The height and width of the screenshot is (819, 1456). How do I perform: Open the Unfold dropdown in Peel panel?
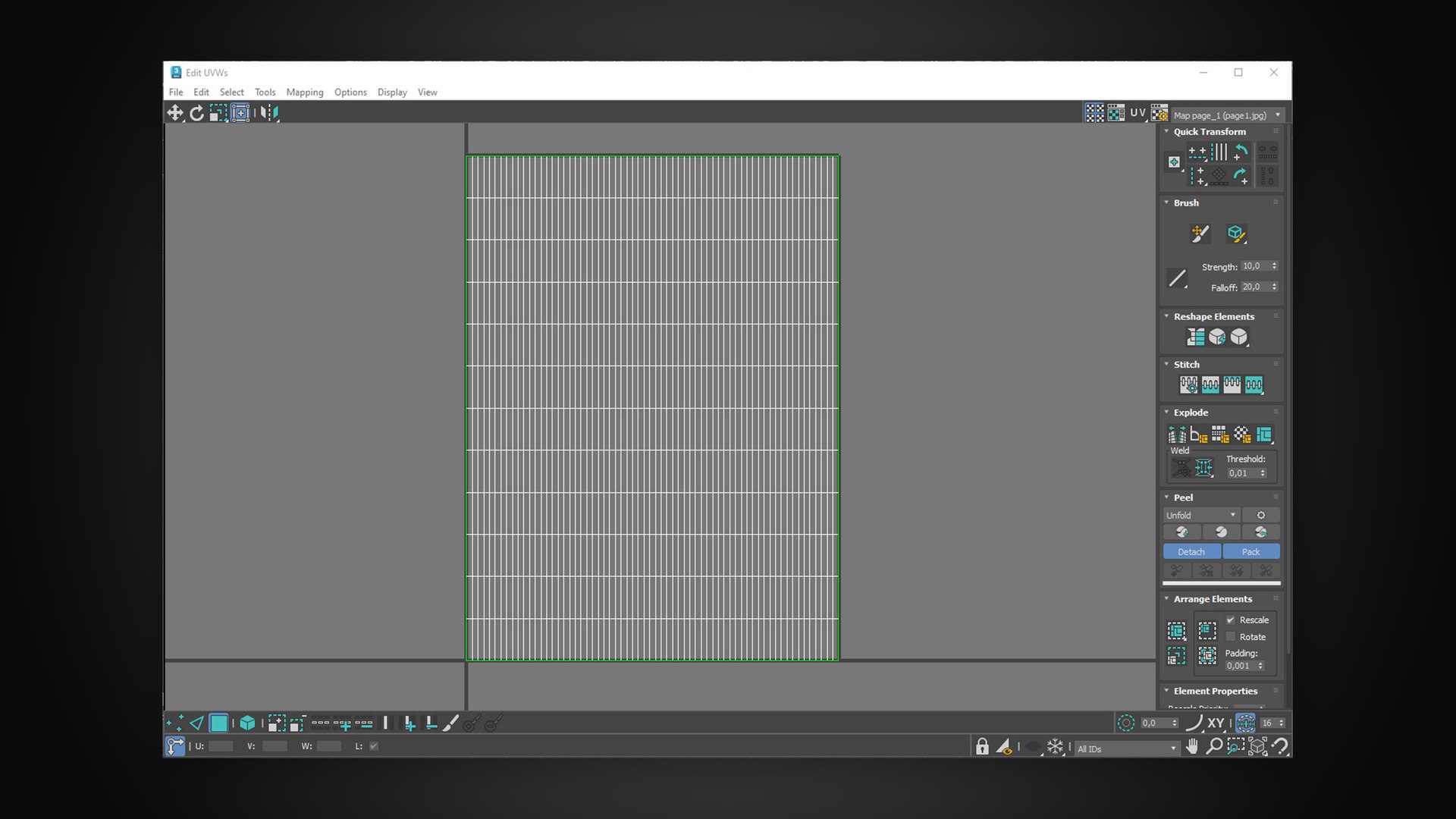click(x=1200, y=515)
